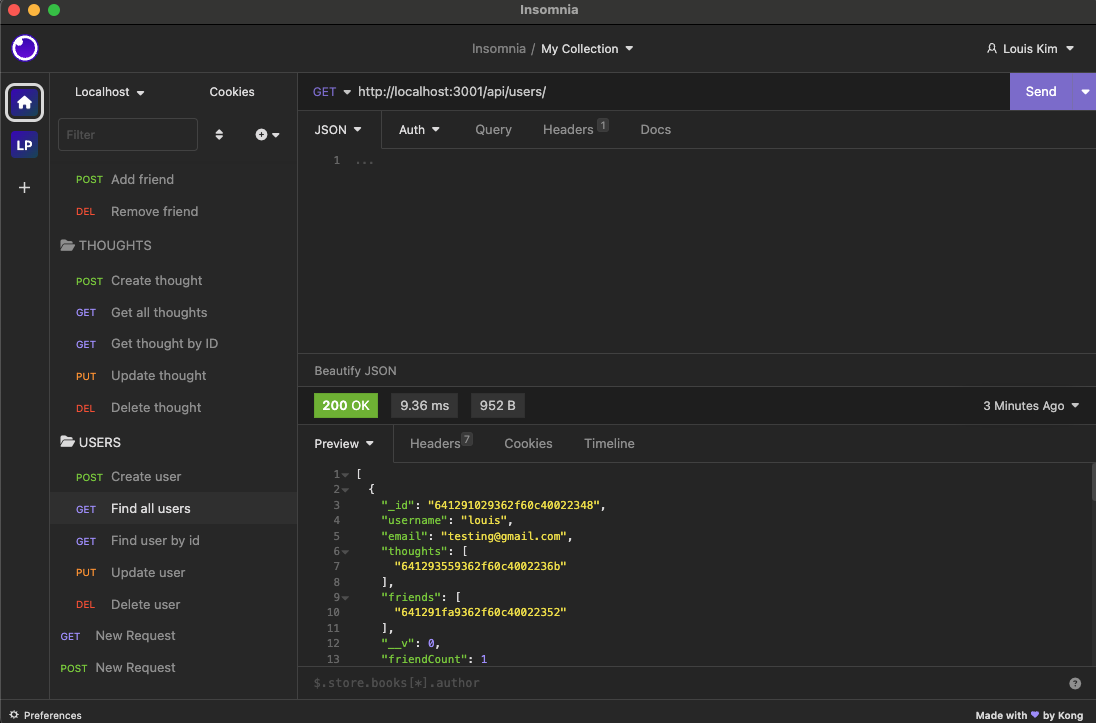Screen dimensions: 1096x723
Task: Select the LP project icon in sidebar
Action: click(24, 144)
